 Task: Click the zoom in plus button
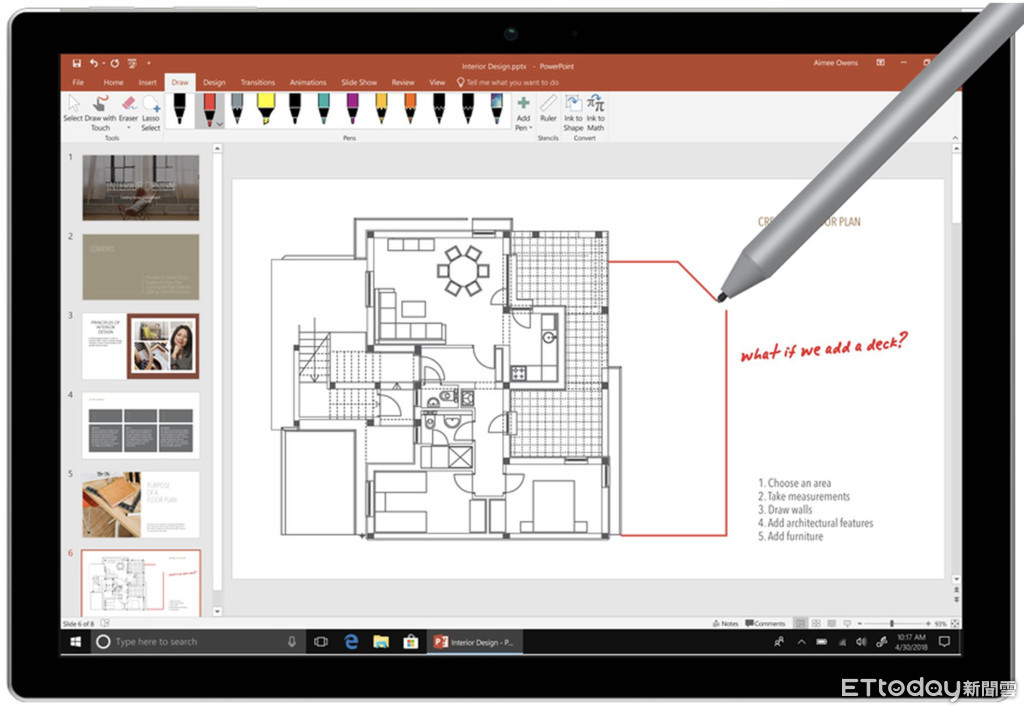[x=927, y=623]
